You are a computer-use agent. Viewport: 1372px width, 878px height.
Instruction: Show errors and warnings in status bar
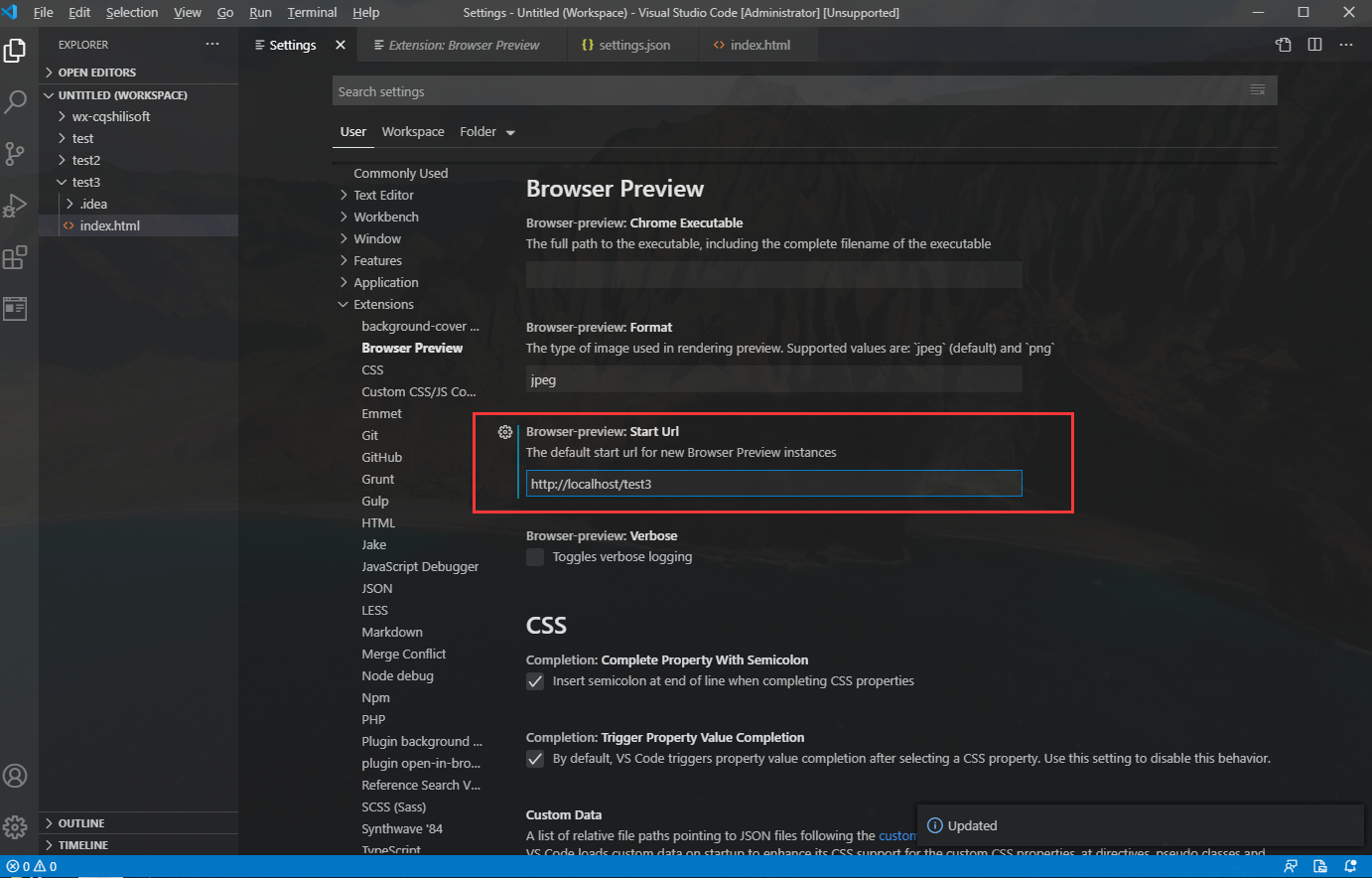[x=32, y=866]
